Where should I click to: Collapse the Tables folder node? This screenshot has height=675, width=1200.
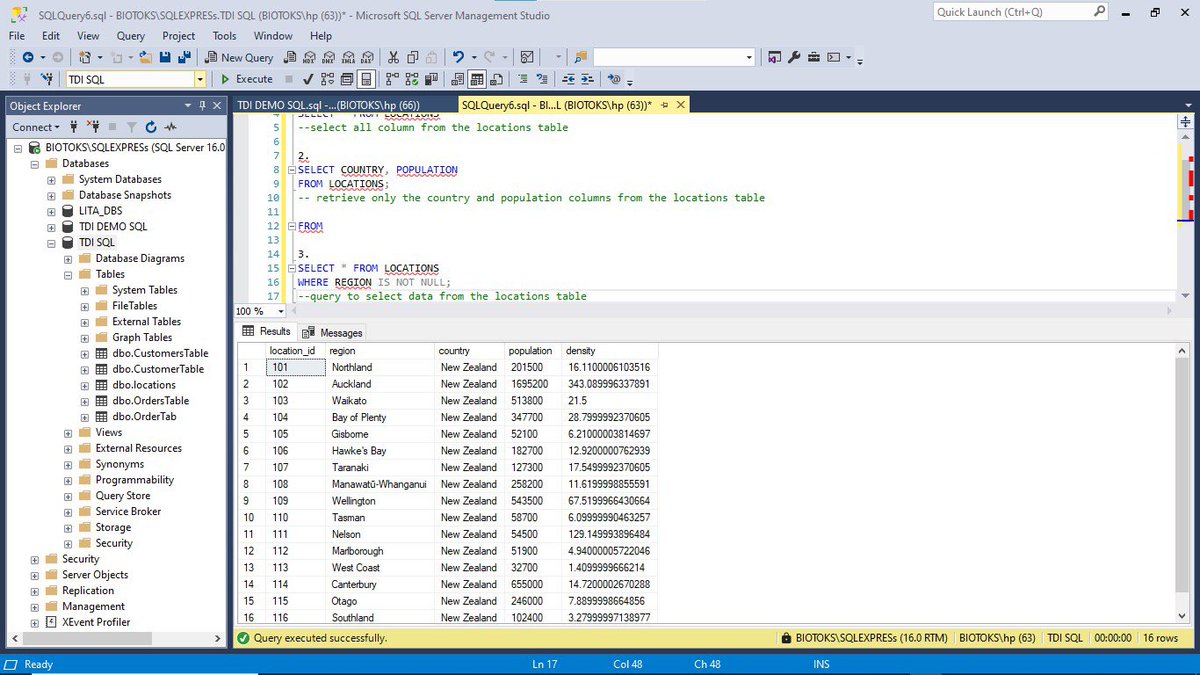68,274
